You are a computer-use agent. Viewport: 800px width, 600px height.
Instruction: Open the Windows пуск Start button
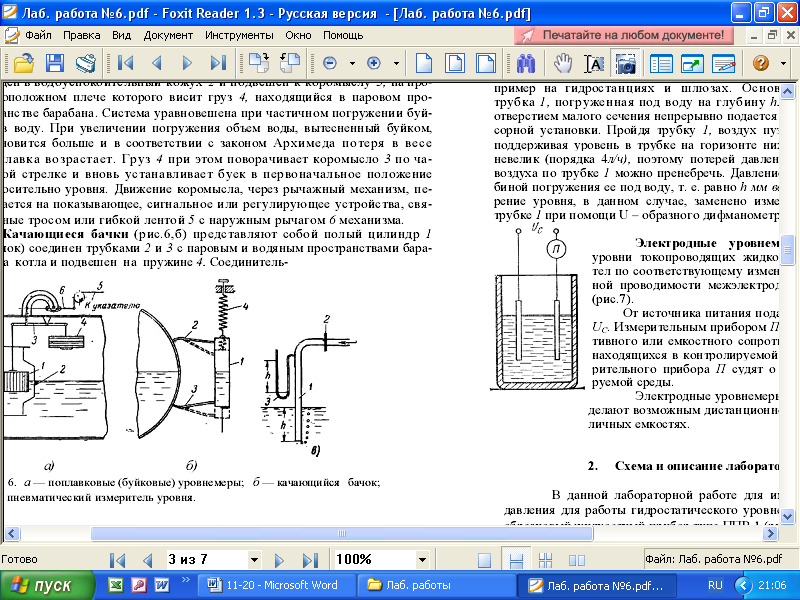point(47,585)
